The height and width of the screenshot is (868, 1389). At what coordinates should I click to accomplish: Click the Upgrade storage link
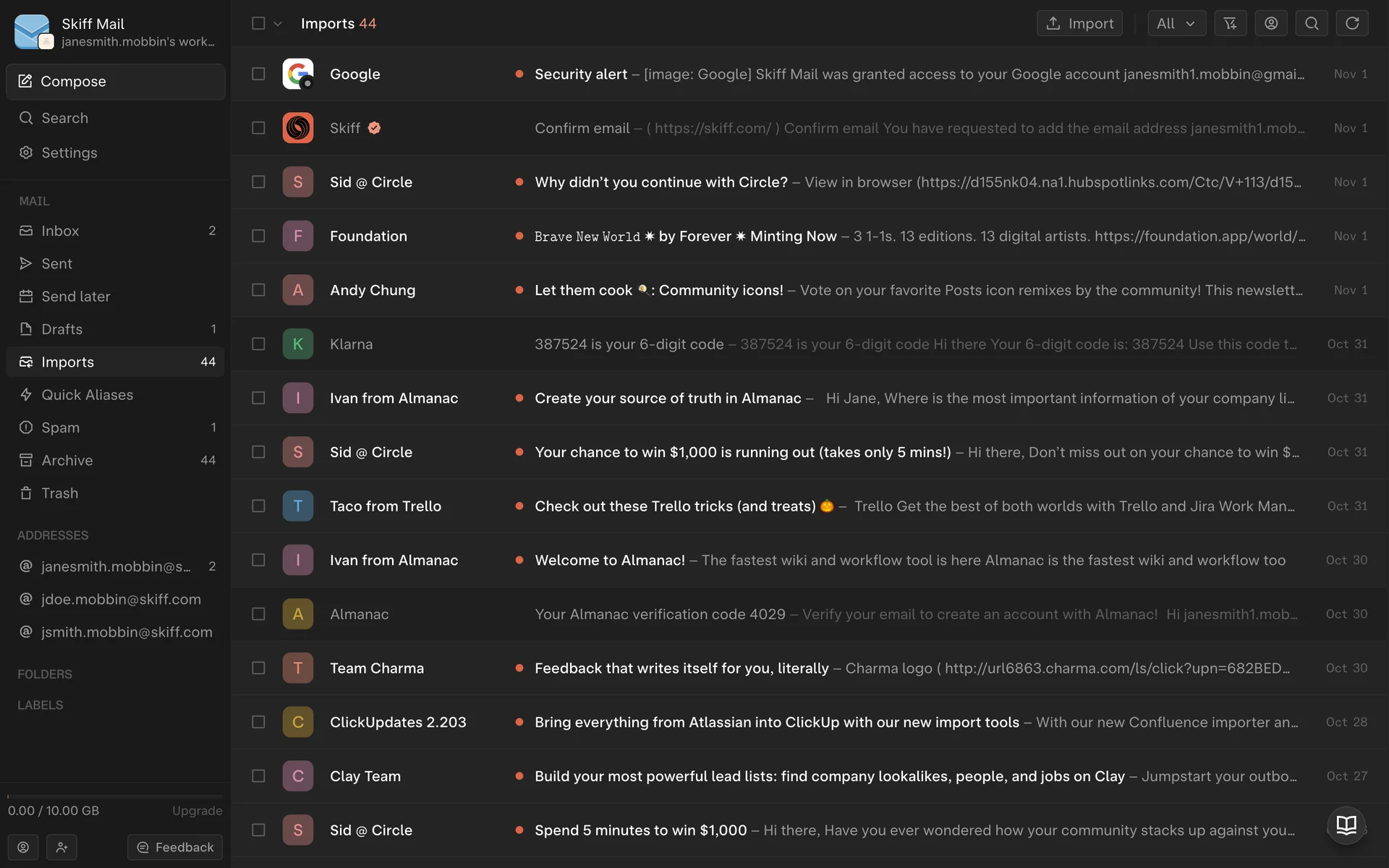[197, 811]
